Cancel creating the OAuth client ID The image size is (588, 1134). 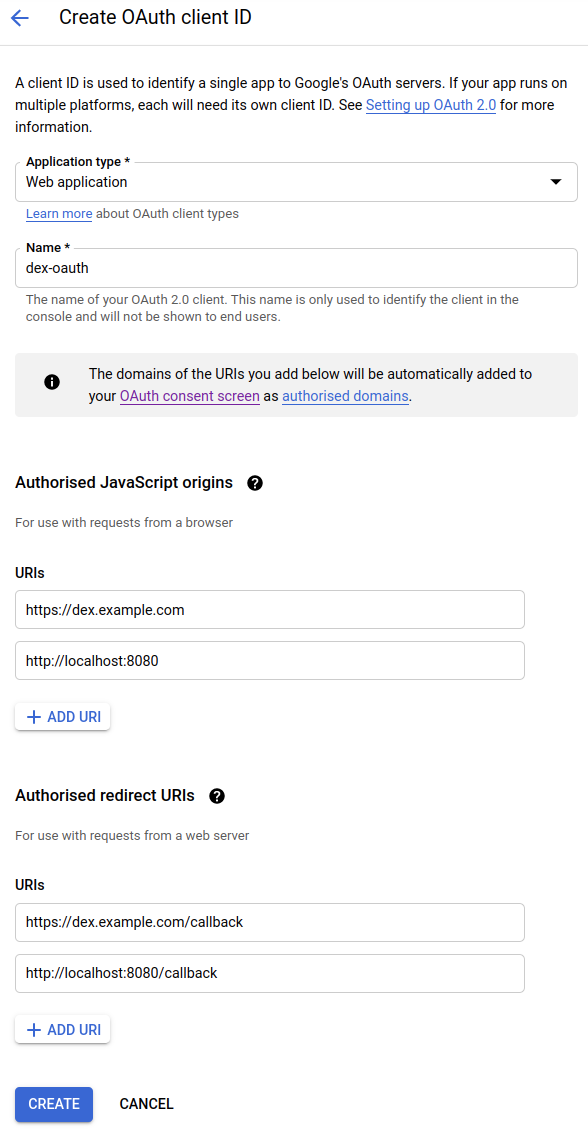146,1104
